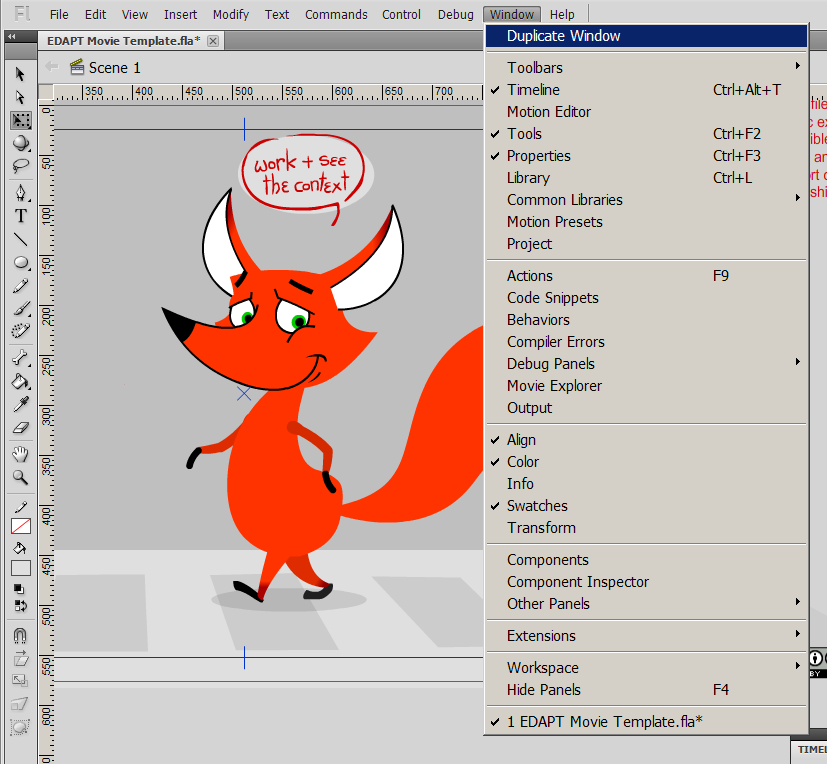
Task: Select the Pen tool
Action: (x=20, y=193)
